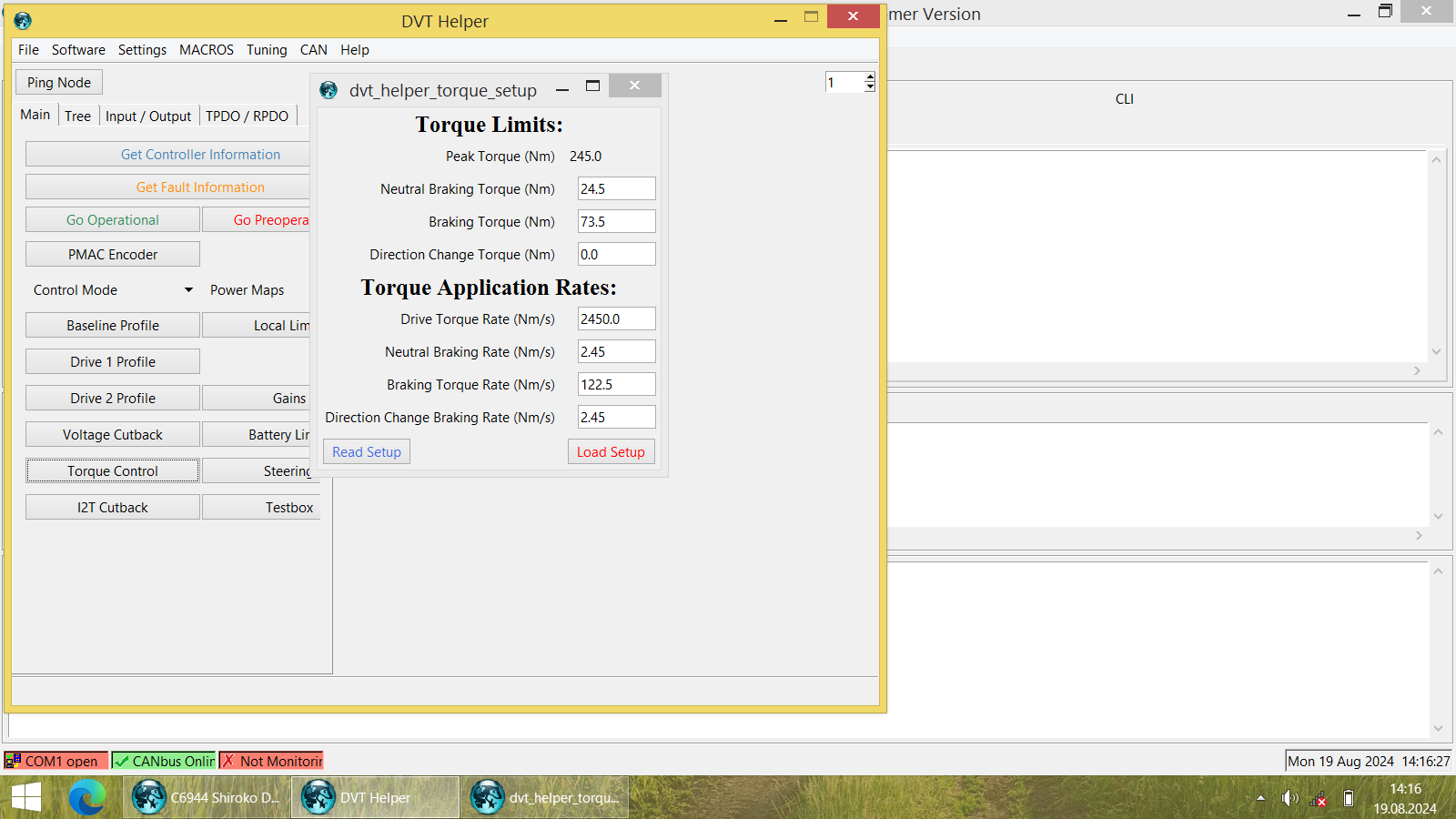Click the dvt_helper_torque_setup window icon
The width and height of the screenshot is (1456, 819).
click(x=329, y=90)
